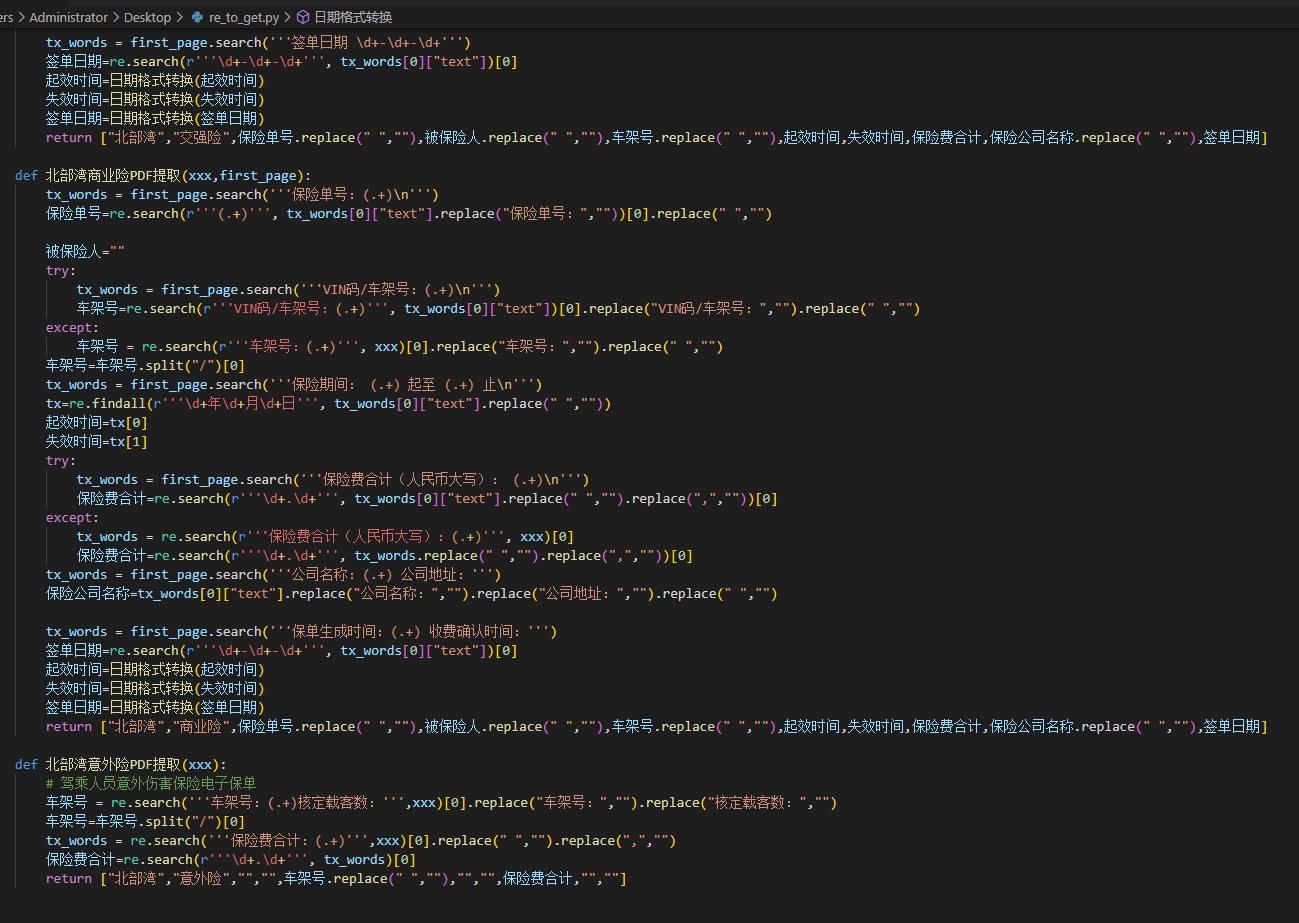Viewport: 1299px width, 923px height.
Task: Open the Desktop breadcrumb folder
Action: tap(148, 17)
